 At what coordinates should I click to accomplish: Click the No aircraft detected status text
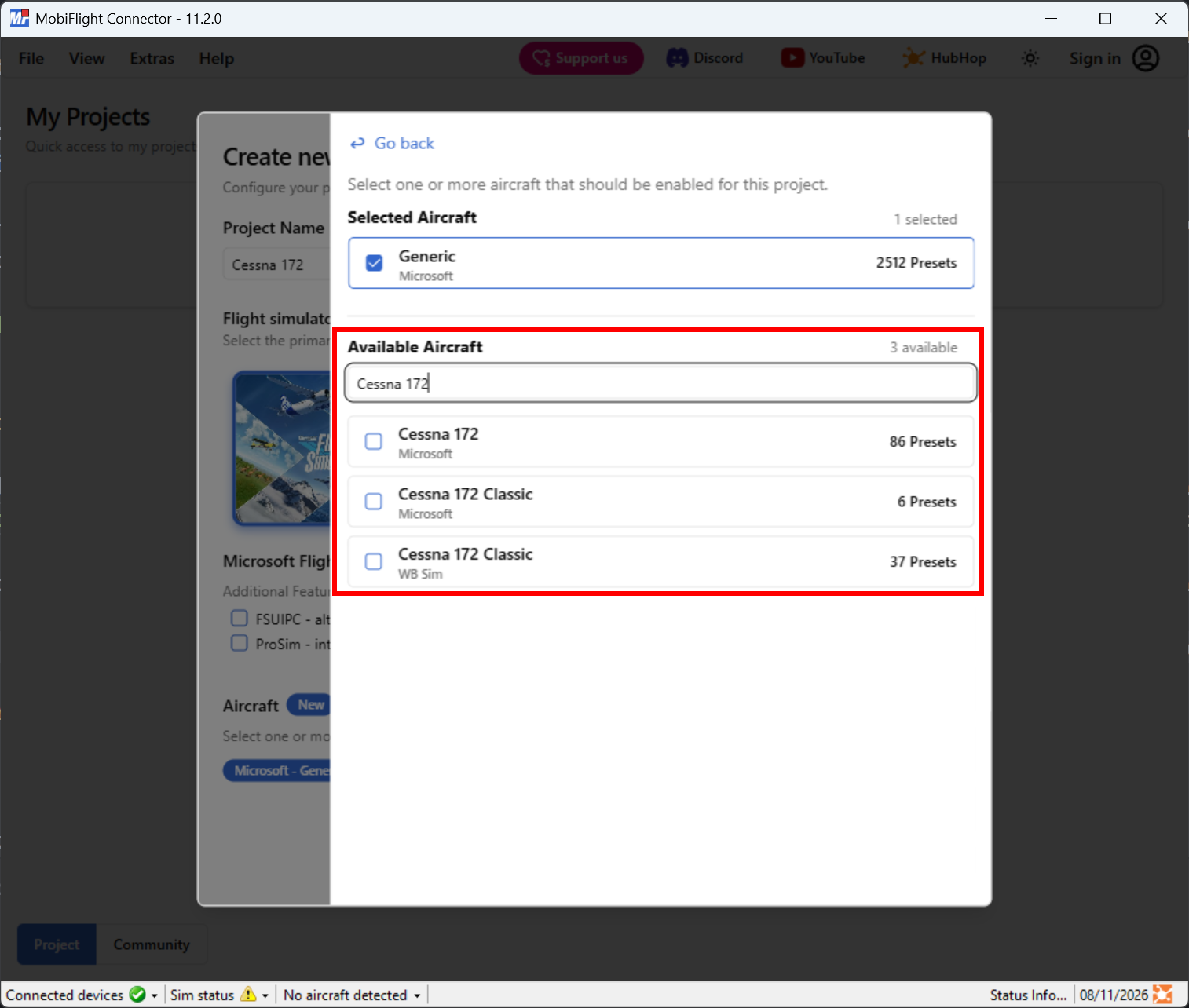point(346,995)
